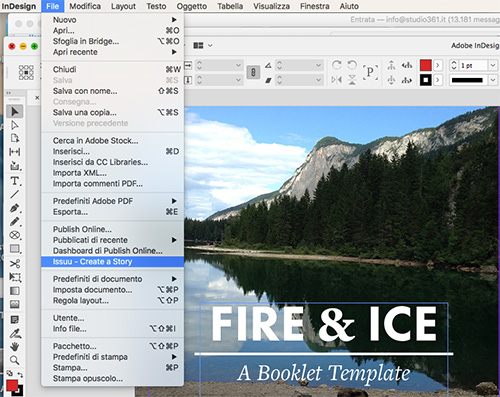Select the Hand tool
This screenshot has height=397, width=500.
pos(15,347)
